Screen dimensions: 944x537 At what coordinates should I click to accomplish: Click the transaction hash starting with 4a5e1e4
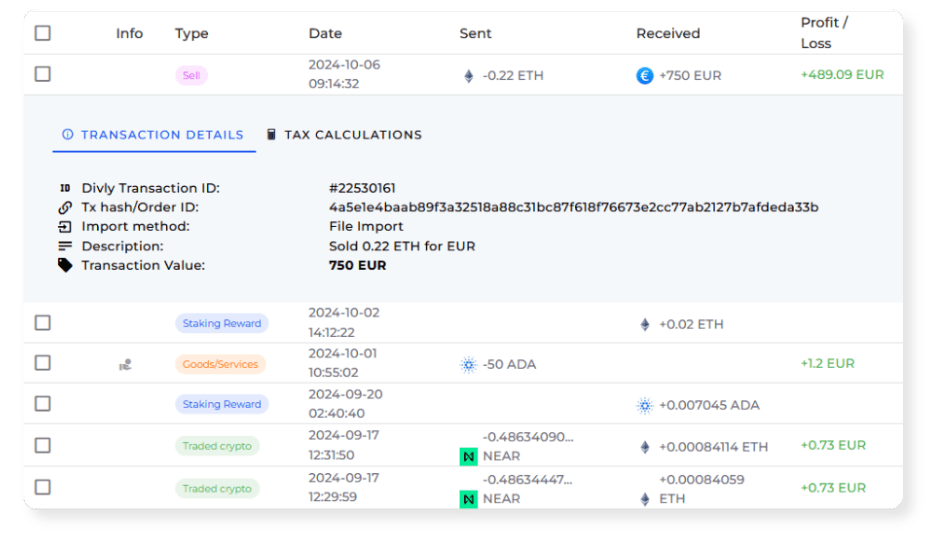pos(573,207)
